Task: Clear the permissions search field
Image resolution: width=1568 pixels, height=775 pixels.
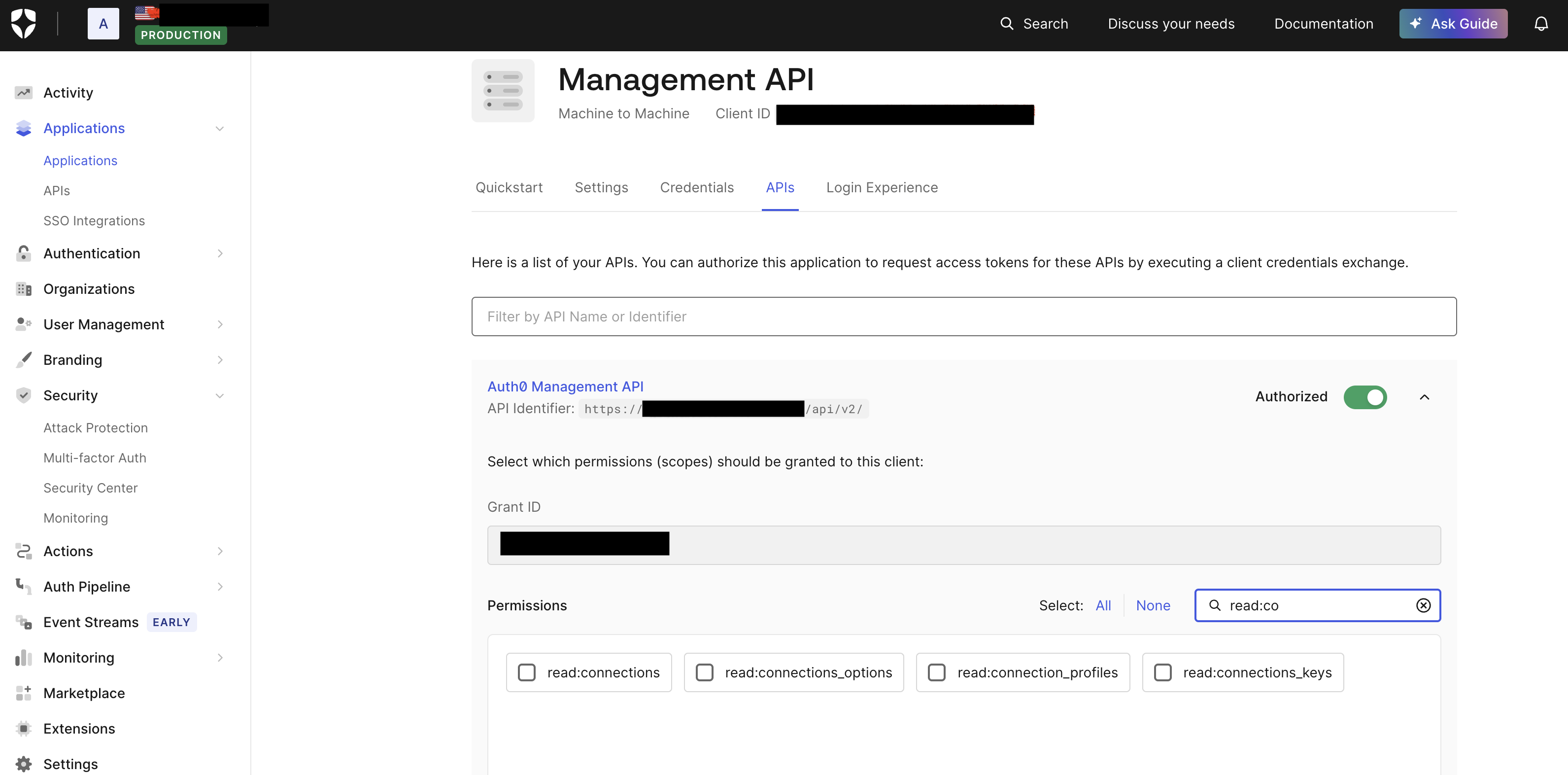Action: pyautogui.click(x=1423, y=605)
